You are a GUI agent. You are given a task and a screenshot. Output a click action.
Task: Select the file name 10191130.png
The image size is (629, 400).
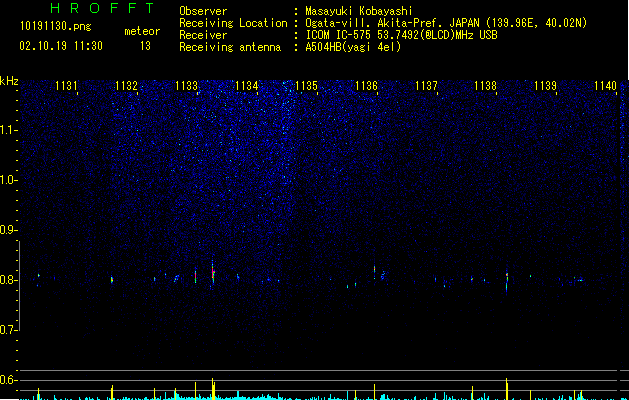click(56, 26)
